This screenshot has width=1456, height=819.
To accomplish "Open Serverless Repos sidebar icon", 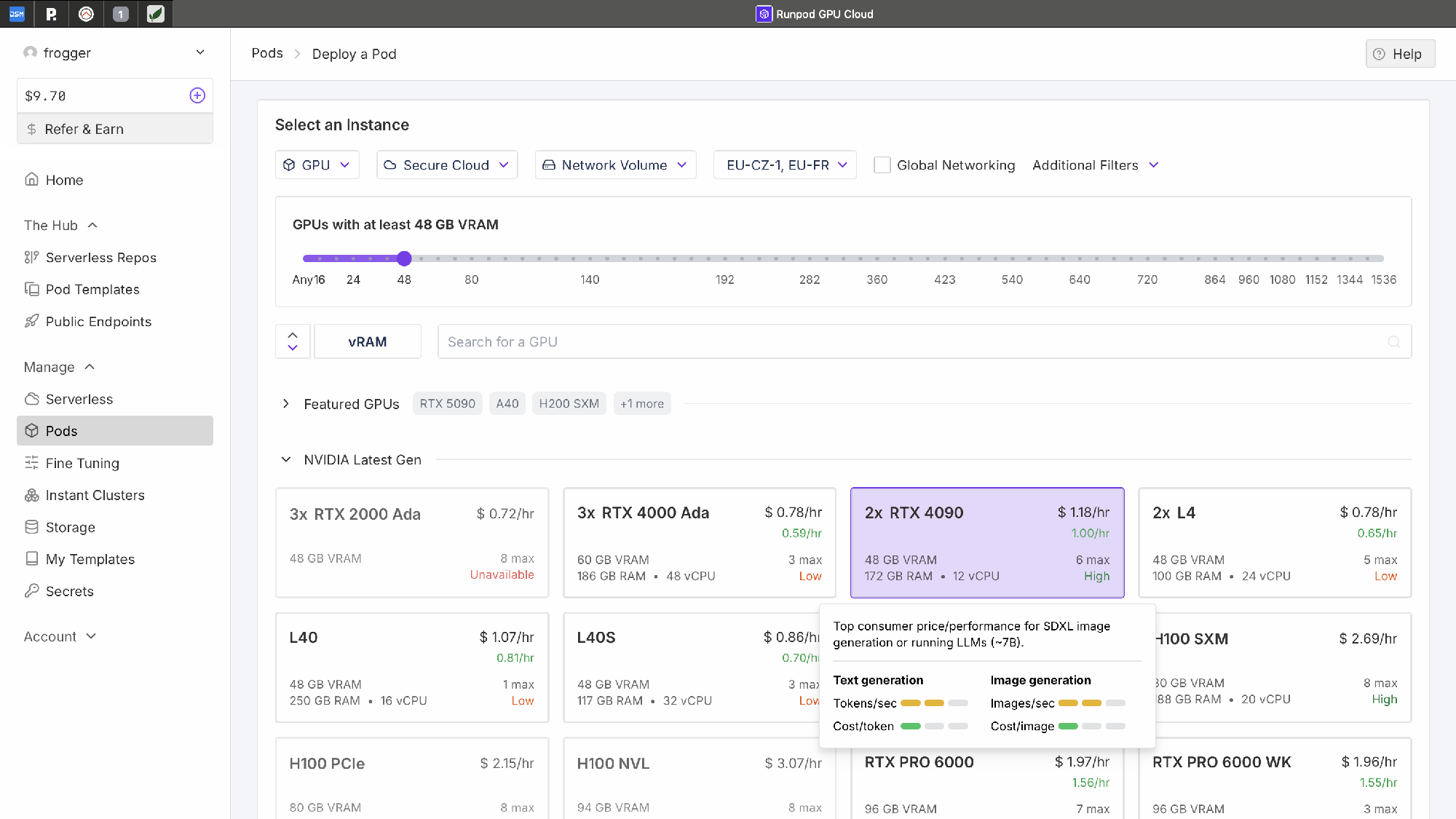I will point(31,257).
